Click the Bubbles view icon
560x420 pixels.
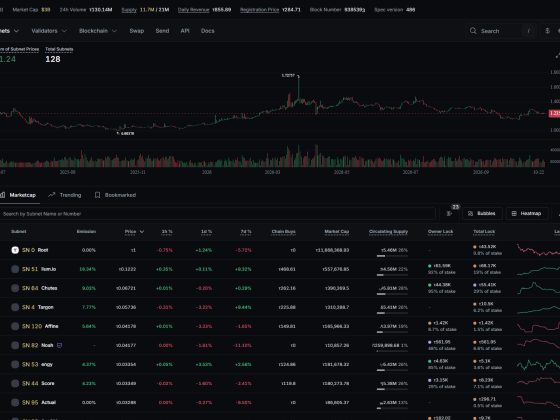click(470, 214)
